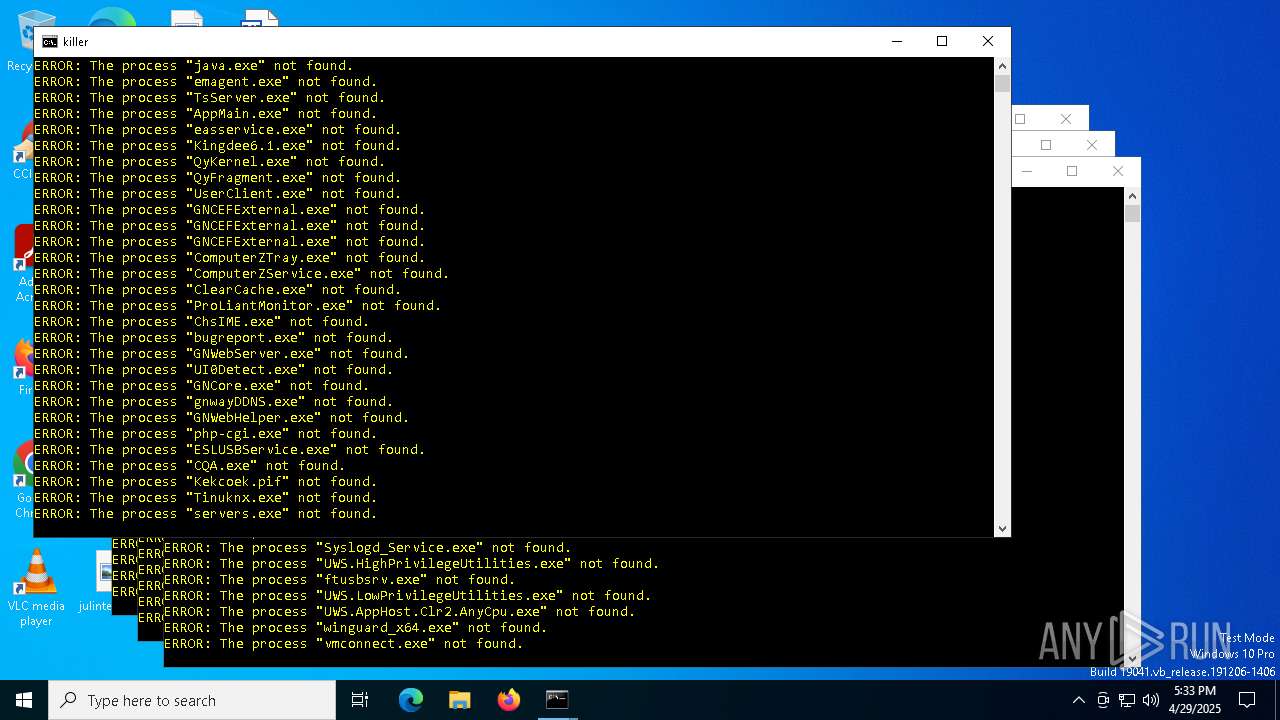Click the background line "Syslogd_Service.exe"
Viewport: 1280px width, 720px height.
tap(368, 548)
